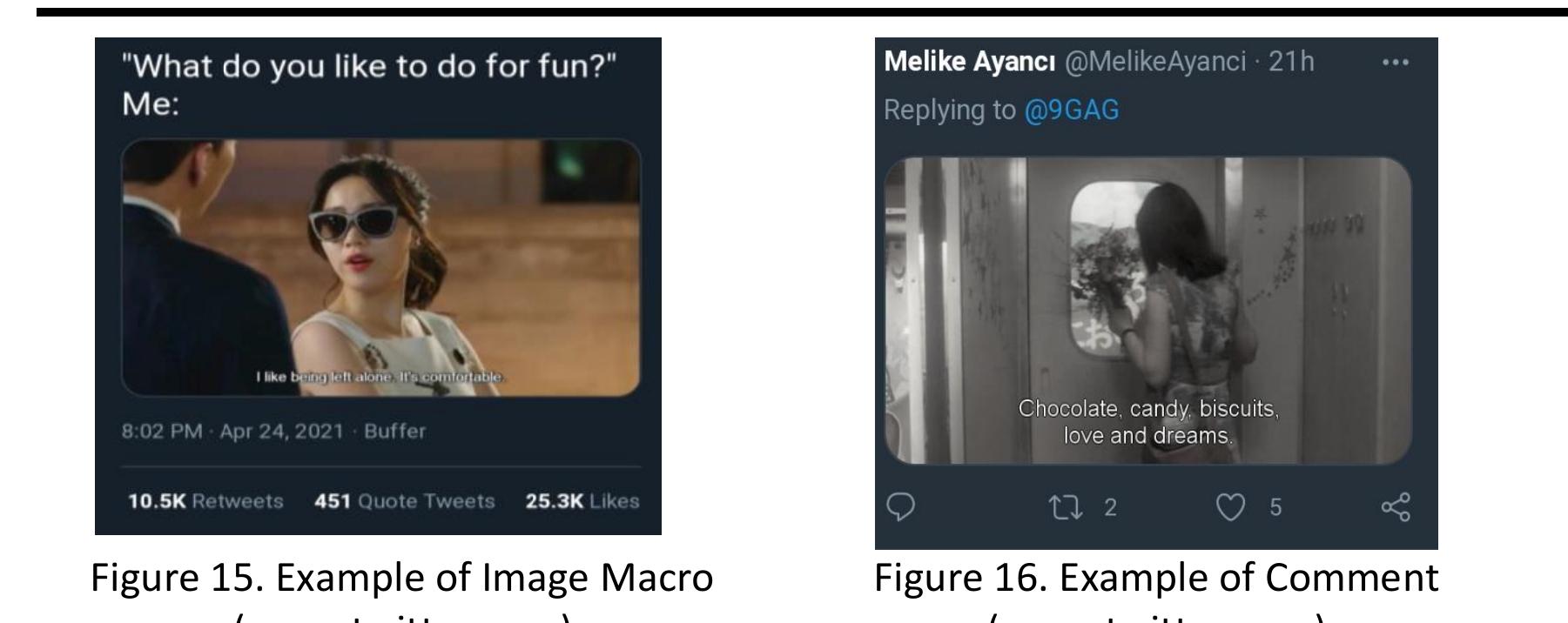Click the Melike Ayancı display name
Screen dimensions: 1568x623
[x=969, y=63]
